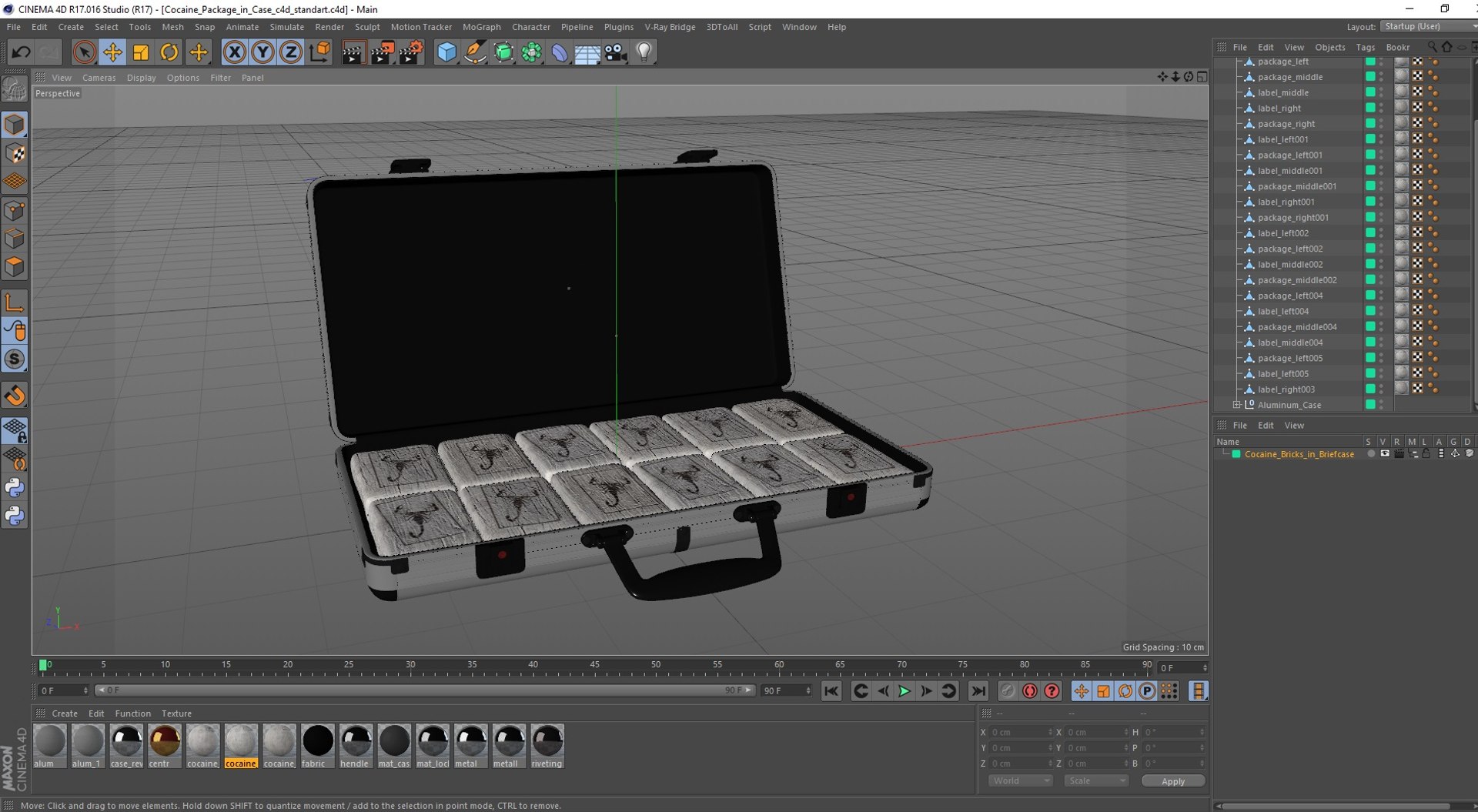1478x812 pixels.
Task: Click the Apply button
Action: pyautogui.click(x=1172, y=781)
